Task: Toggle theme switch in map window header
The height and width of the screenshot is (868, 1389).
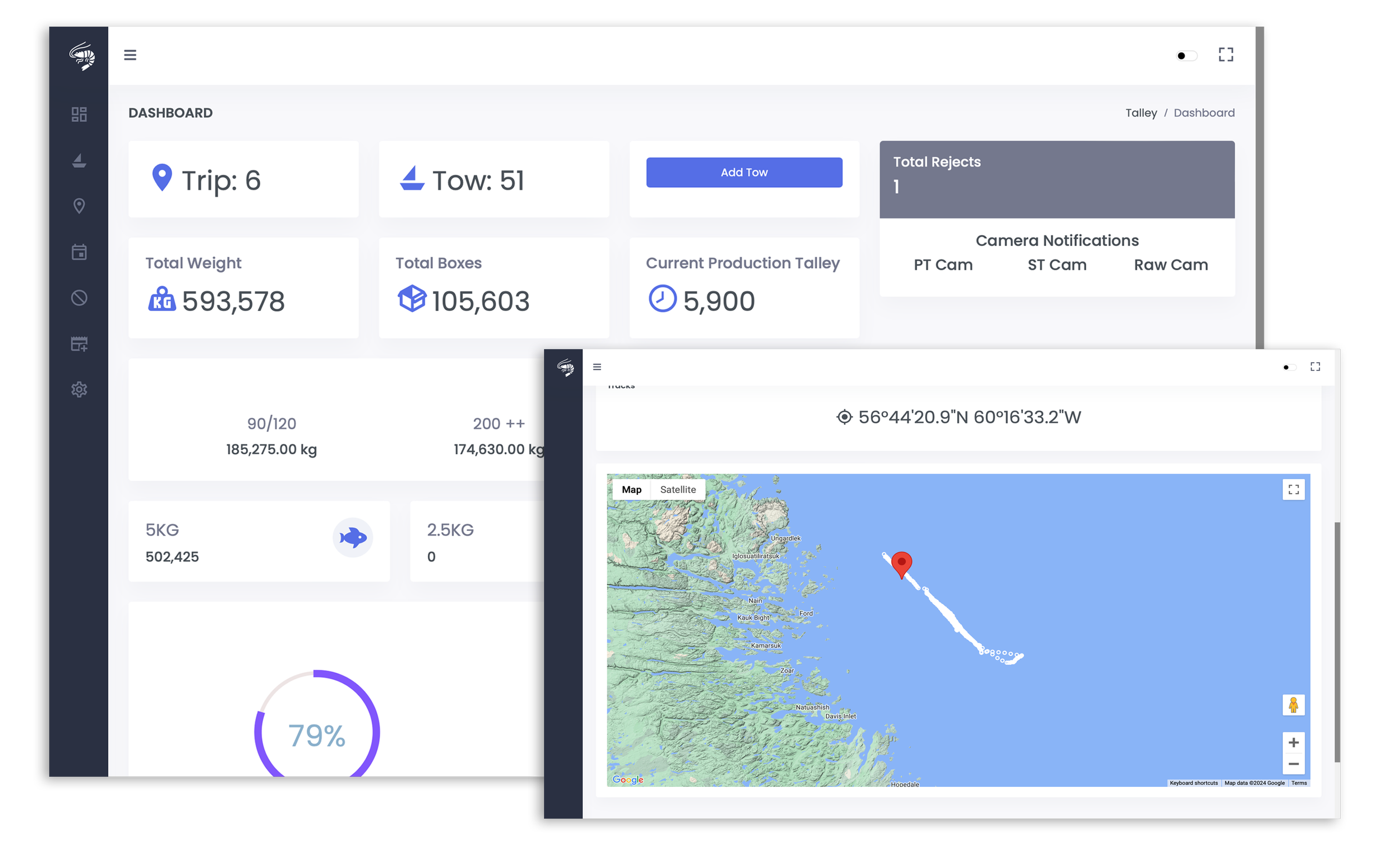Action: click(1289, 368)
